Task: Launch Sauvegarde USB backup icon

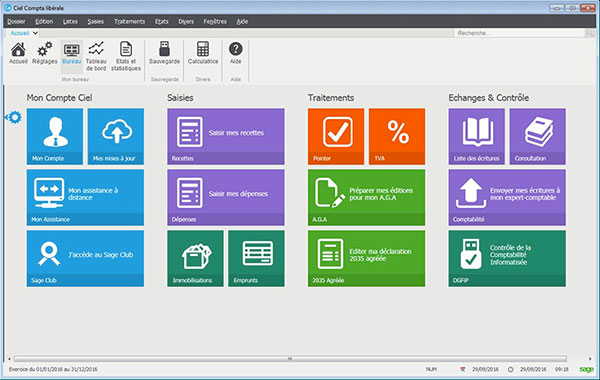Action: (x=164, y=53)
